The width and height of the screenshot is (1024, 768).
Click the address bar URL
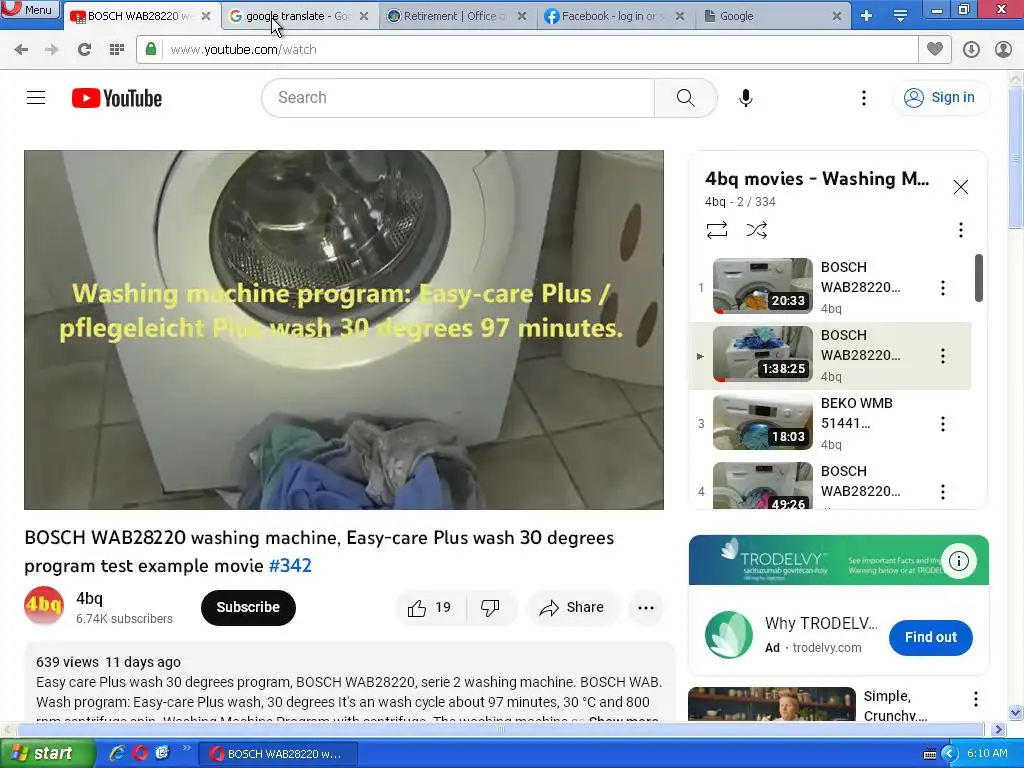(243, 50)
